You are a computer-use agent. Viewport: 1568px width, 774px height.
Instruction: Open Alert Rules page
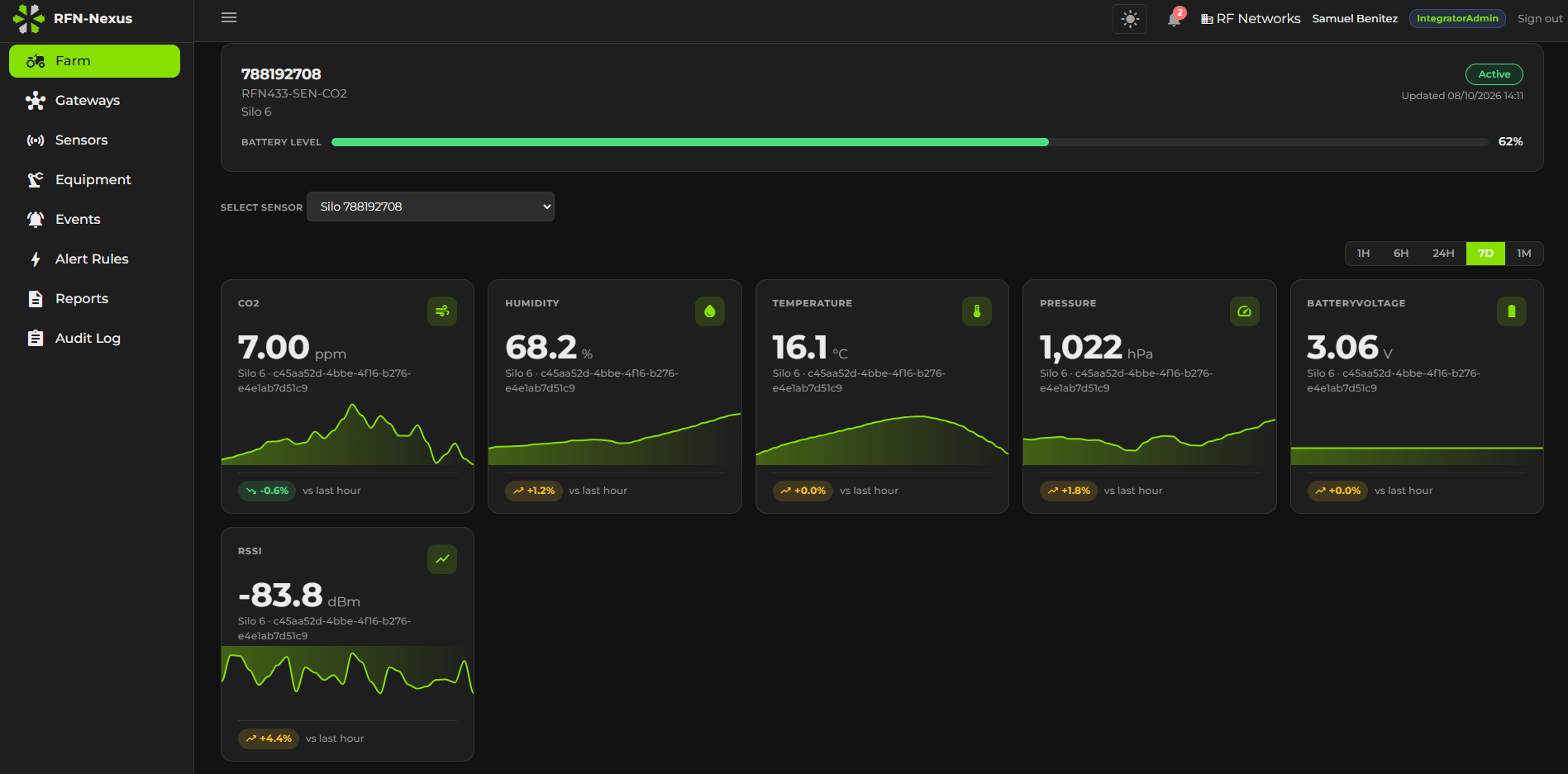(94, 259)
